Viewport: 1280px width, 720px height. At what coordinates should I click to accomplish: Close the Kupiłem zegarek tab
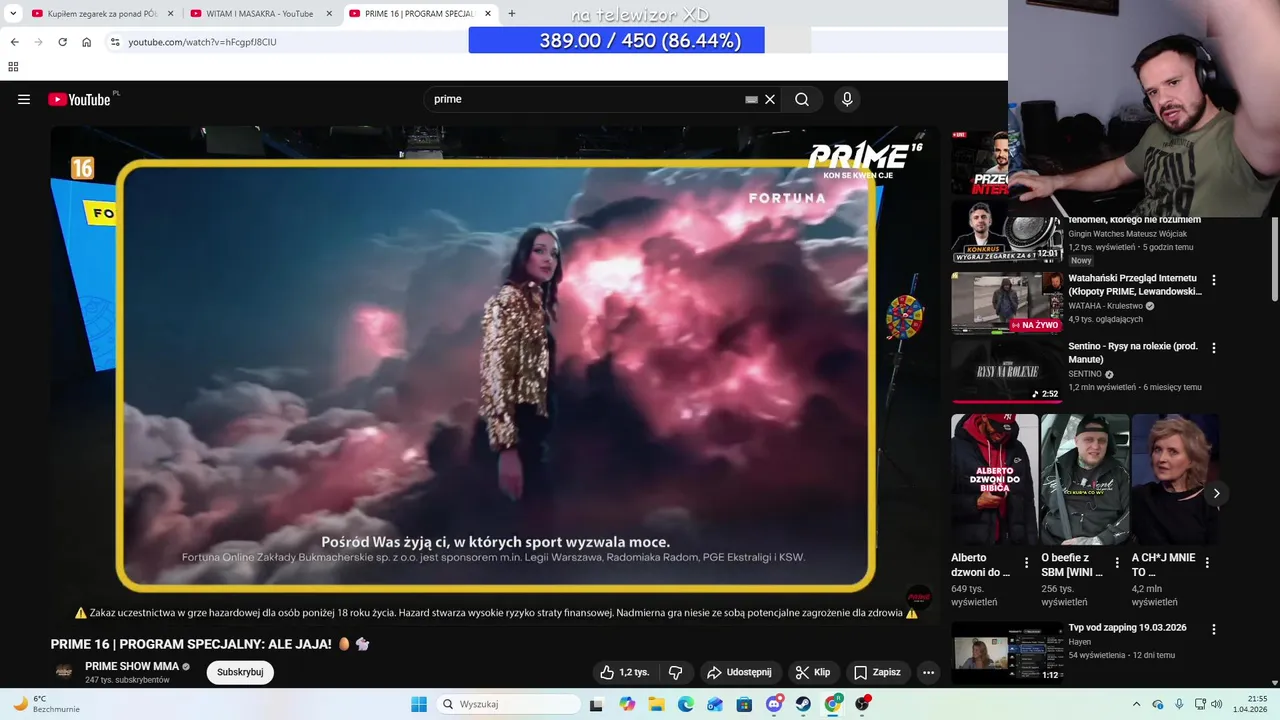point(170,14)
